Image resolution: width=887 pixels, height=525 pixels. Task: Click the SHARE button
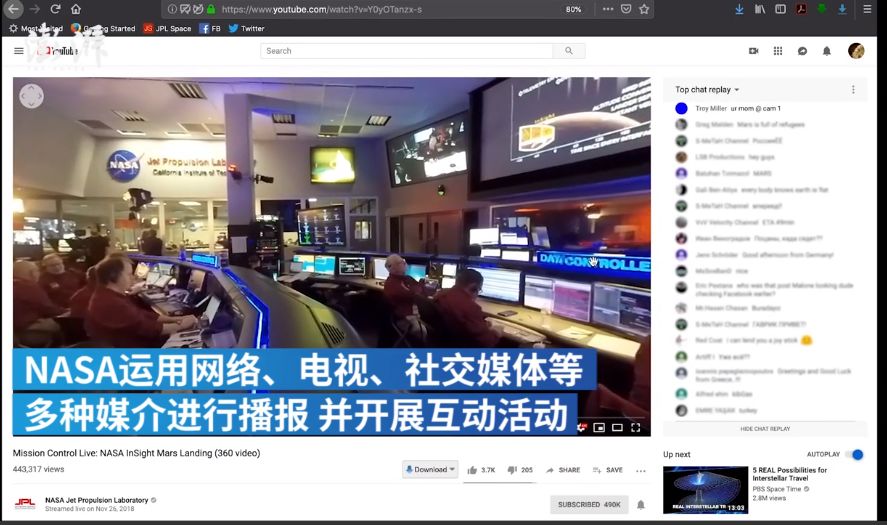point(563,470)
